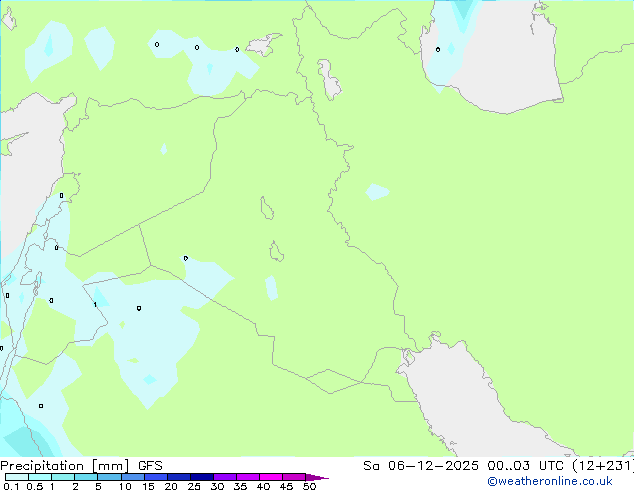634x490 pixels.
Task: Click the 15–20 mm legend swatch
Action: (x=155, y=477)
